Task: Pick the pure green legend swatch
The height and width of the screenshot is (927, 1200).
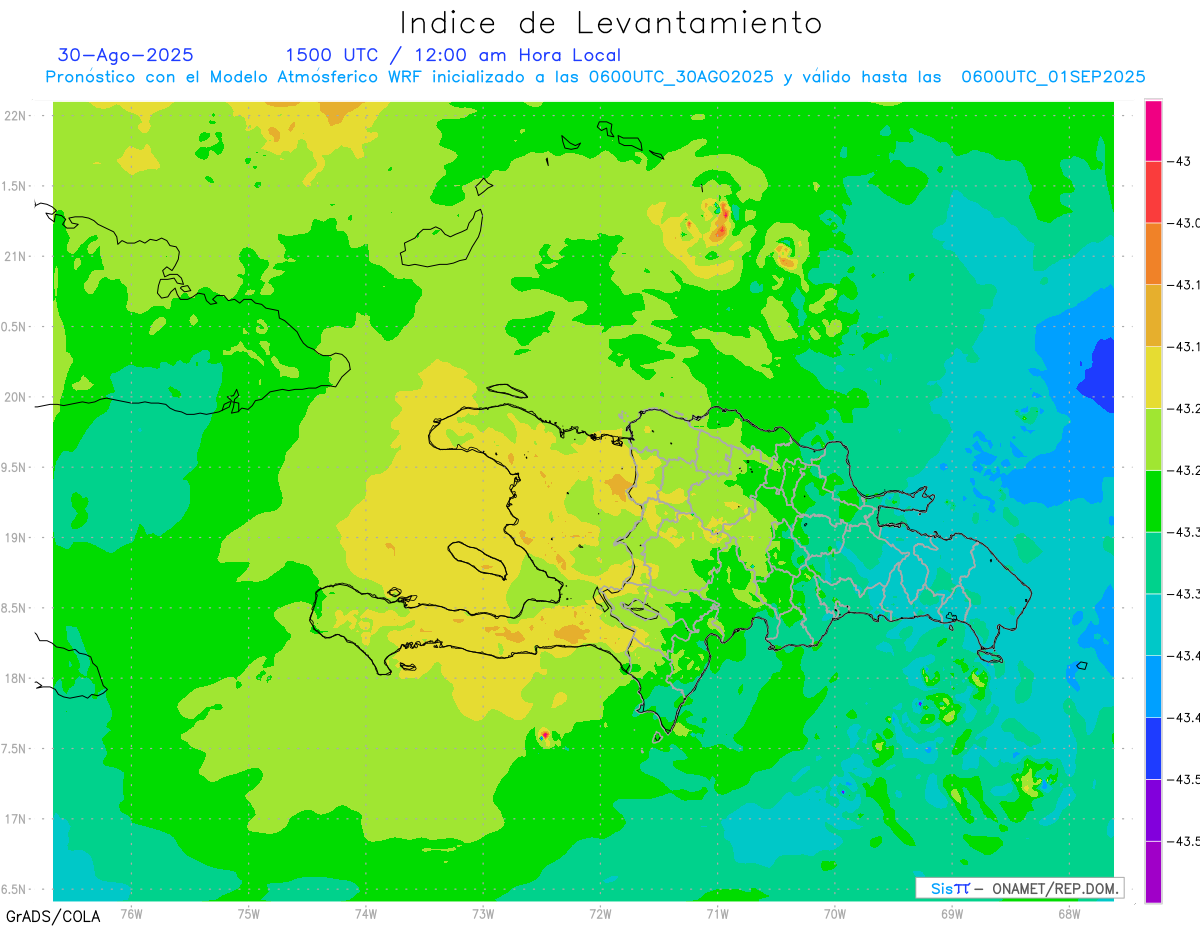Action: [1153, 501]
